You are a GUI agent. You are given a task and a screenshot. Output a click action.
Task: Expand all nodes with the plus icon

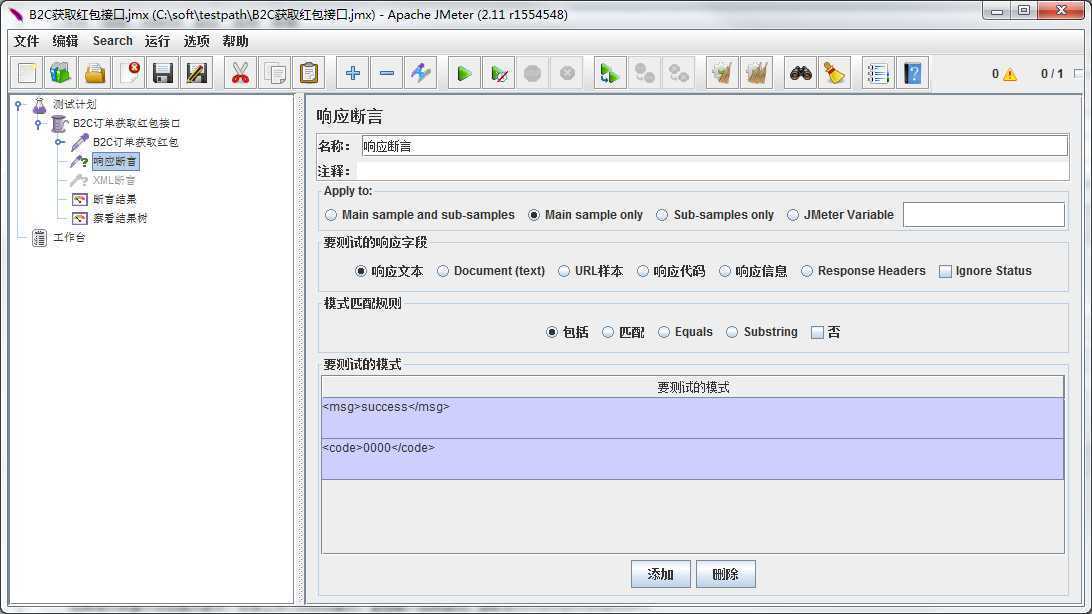point(352,73)
